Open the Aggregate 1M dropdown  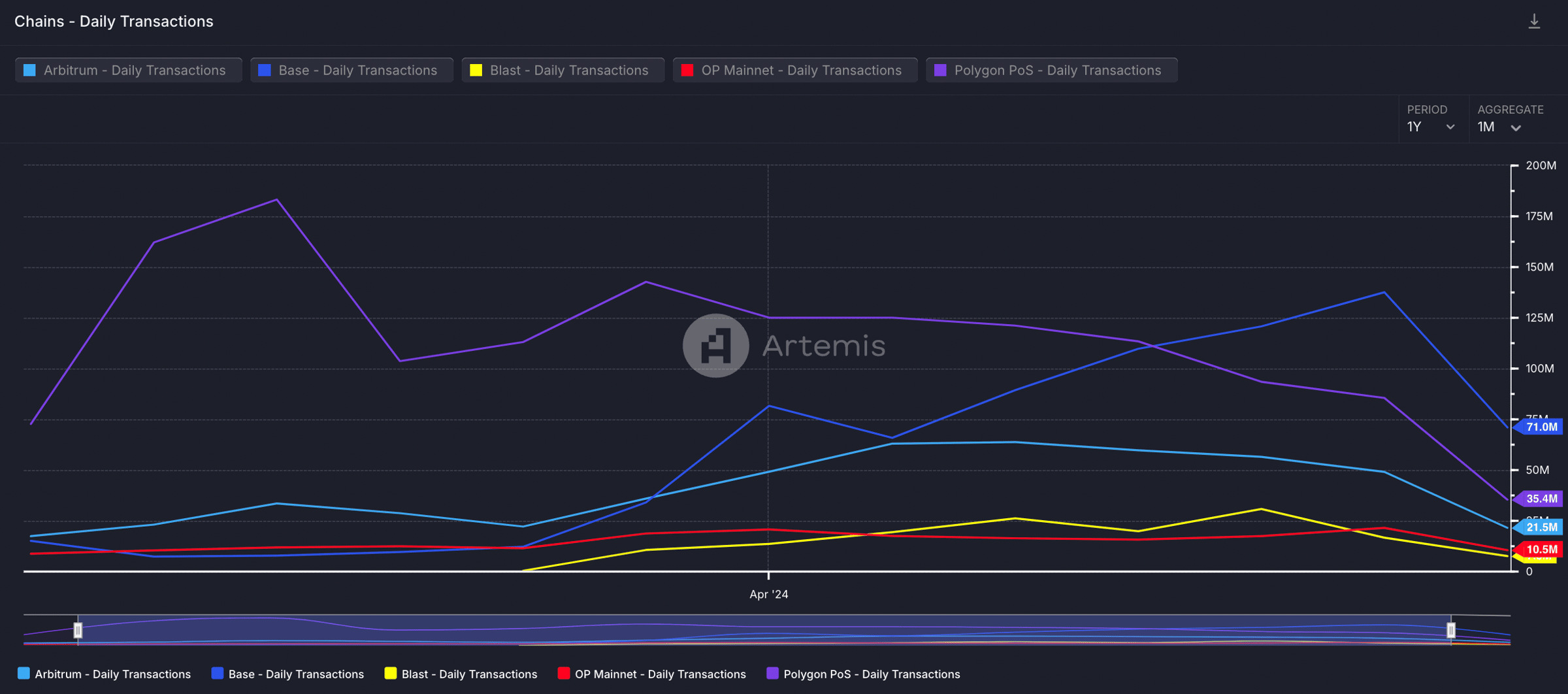coord(1500,127)
